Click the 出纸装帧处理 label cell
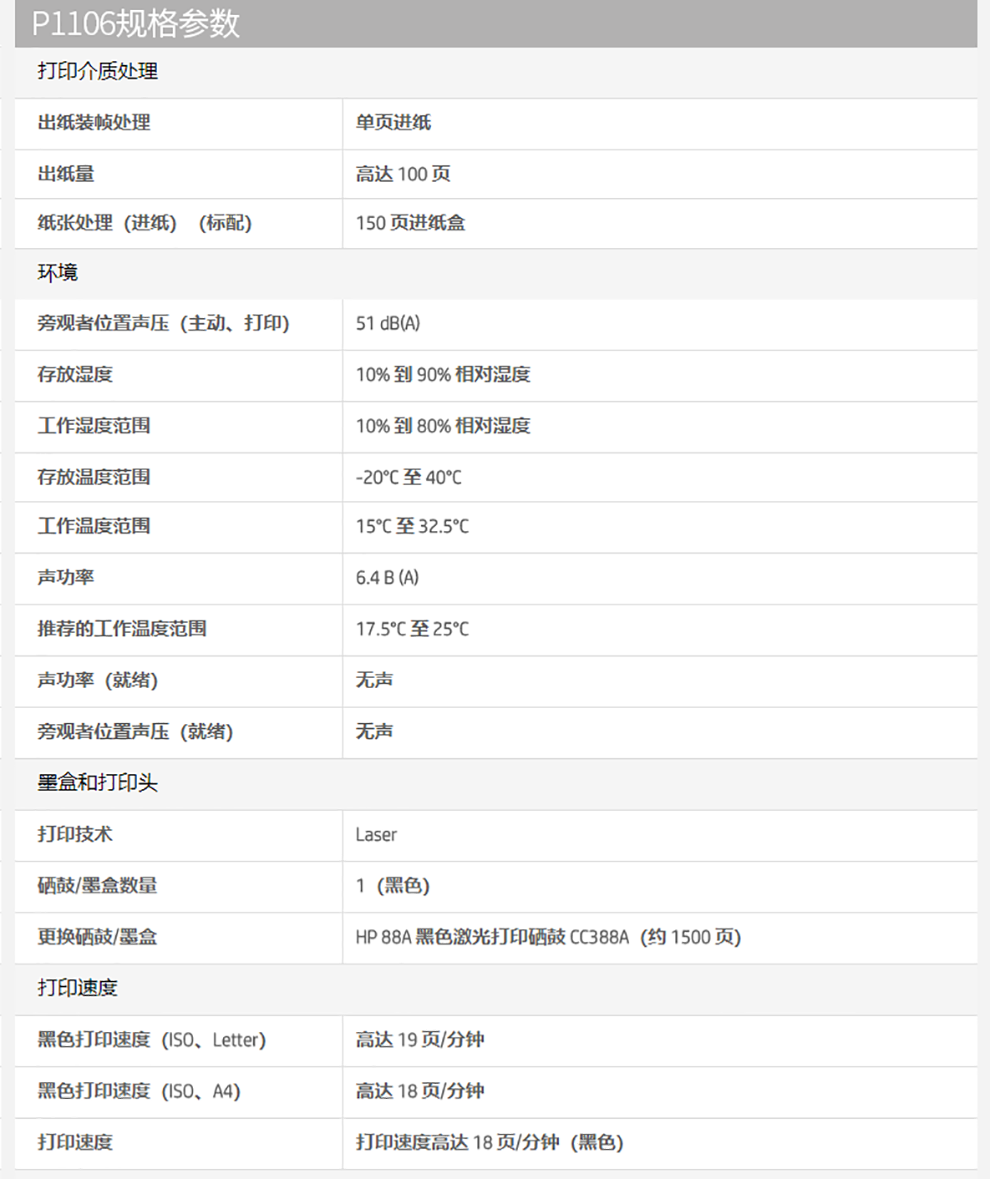Viewport: 990px width, 1179px height. (94, 123)
